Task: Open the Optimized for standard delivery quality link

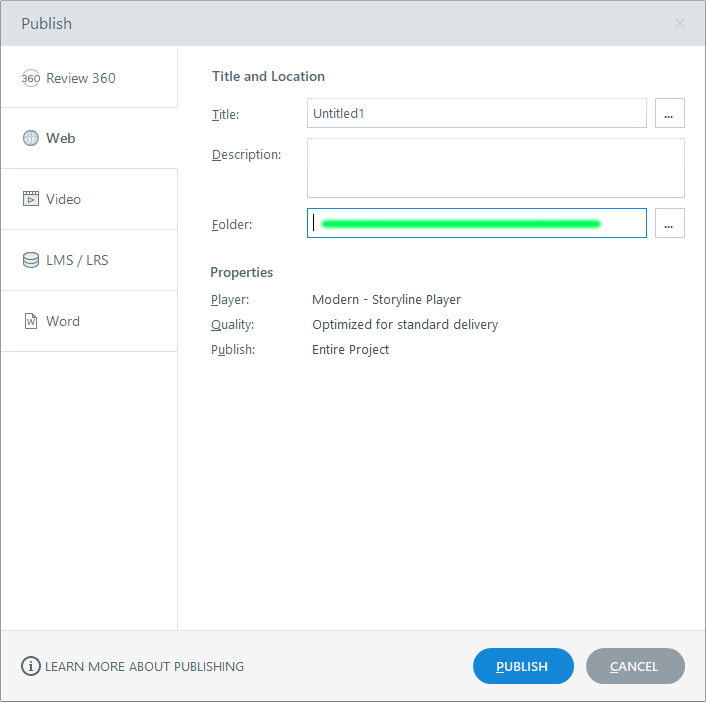Action: point(404,324)
